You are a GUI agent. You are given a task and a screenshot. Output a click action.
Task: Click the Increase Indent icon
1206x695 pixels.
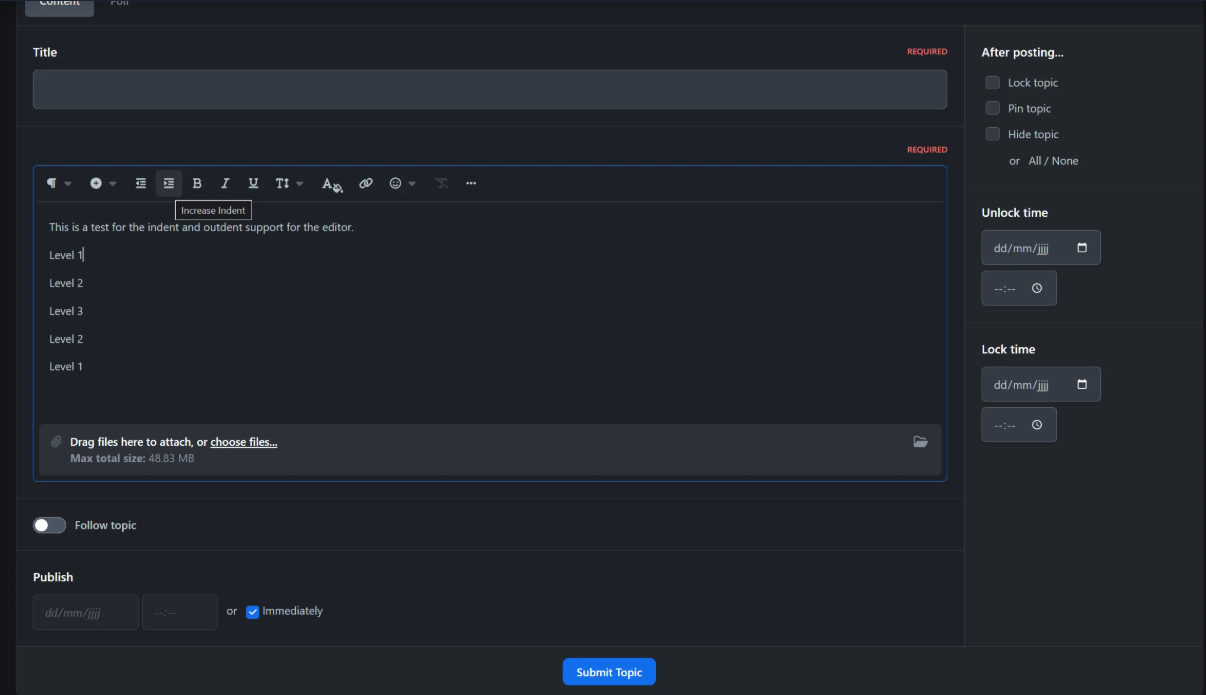click(169, 184)
